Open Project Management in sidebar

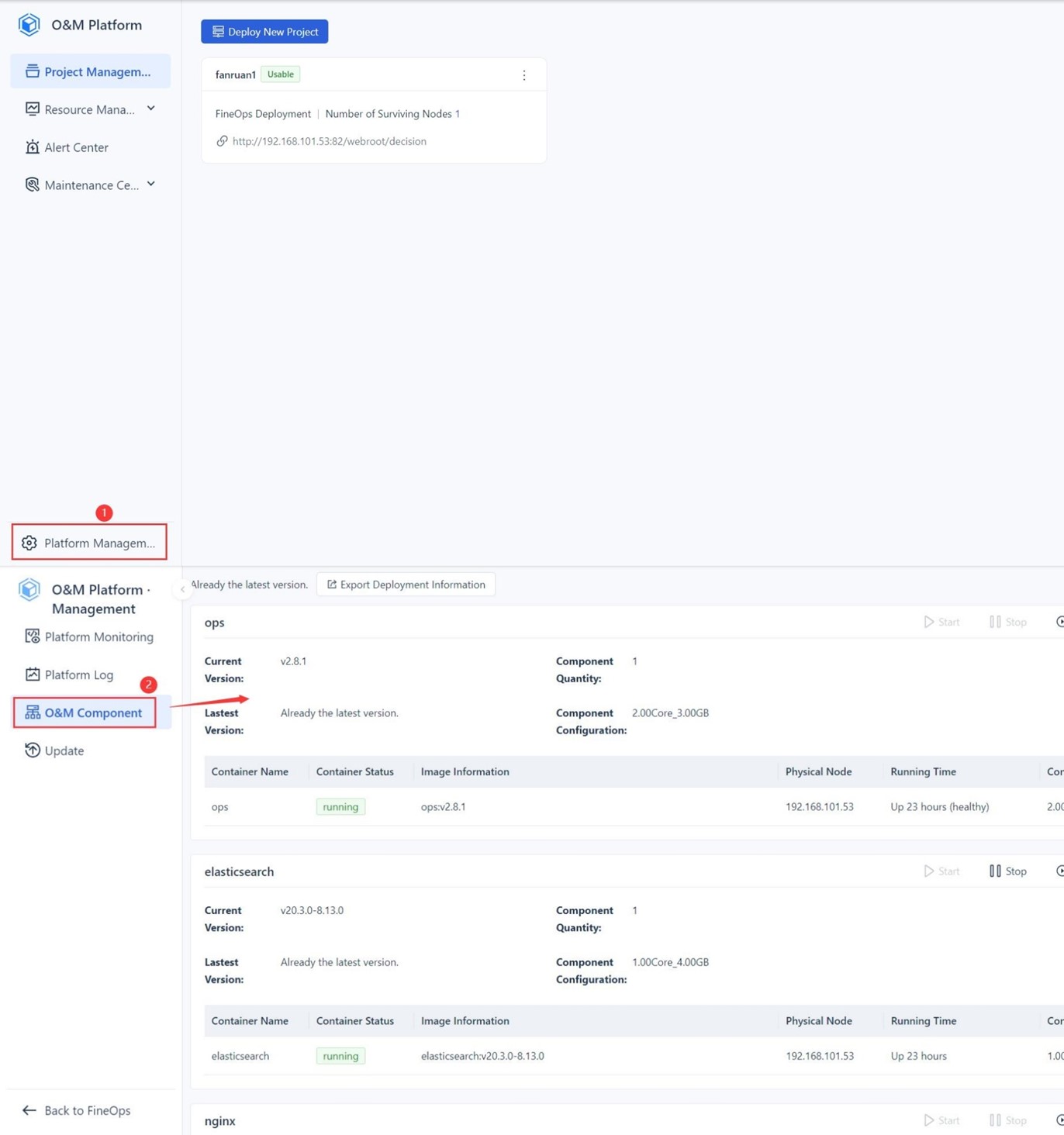pyautogui.click(x=91, y=71)
